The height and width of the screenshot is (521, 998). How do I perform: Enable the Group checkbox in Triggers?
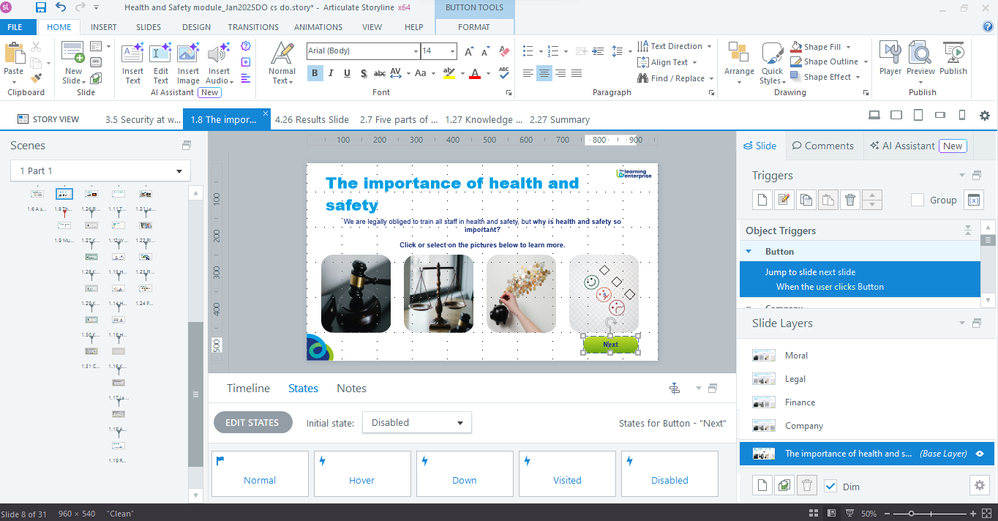(x=918, y=200)
